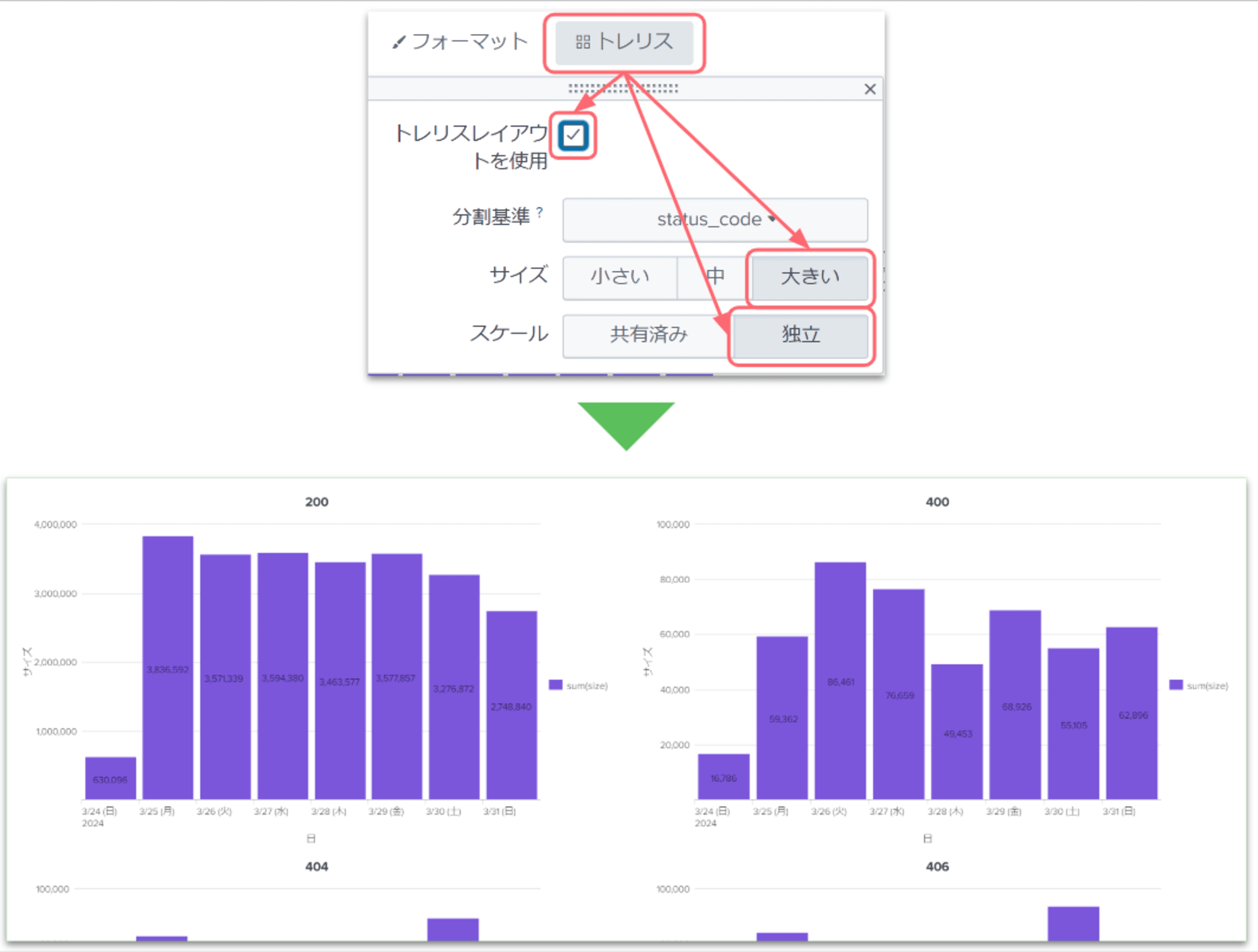Click the 76,659 bar in chart 400
This screenshot has height=952, width=1258.
(x=899, y=694)
